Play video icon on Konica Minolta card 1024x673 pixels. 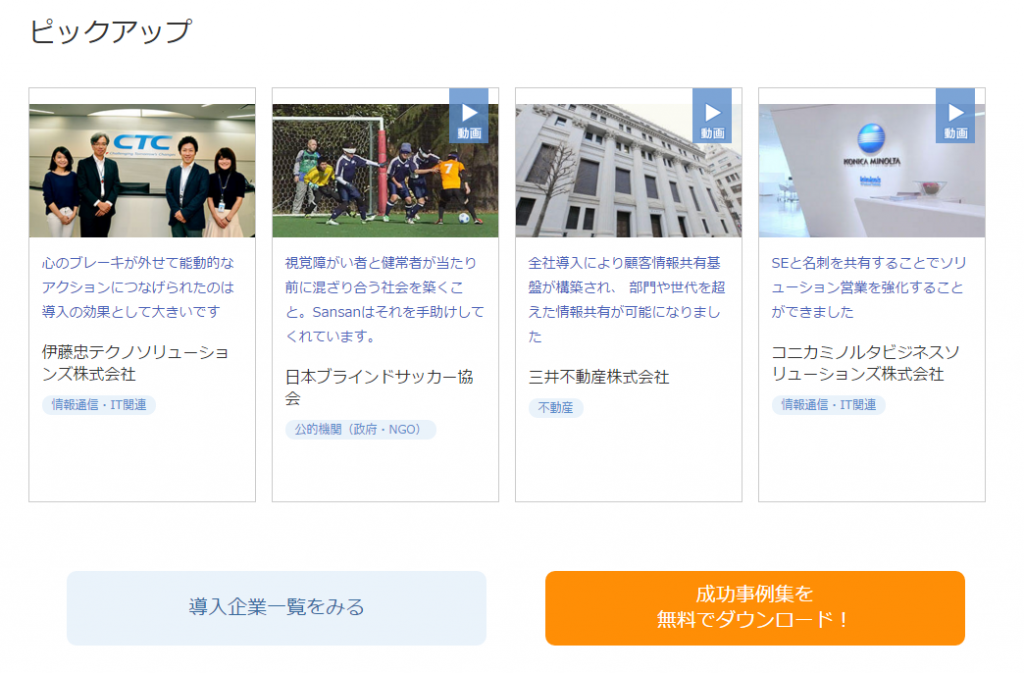[955, 116]
